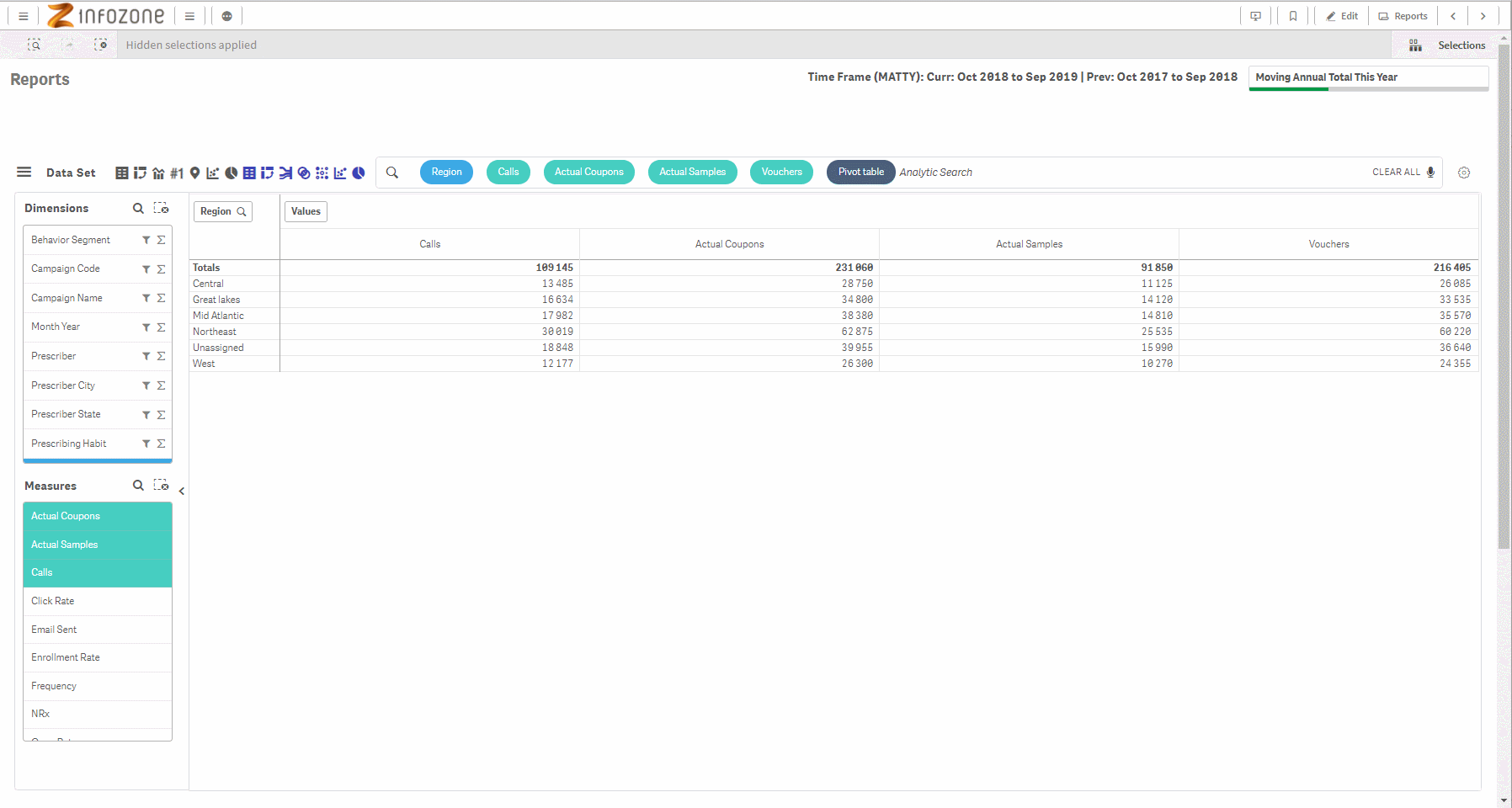The width and height of the screenshot is (1512, 808).
Task: Remove the Region chip from search
Action: 446,172
